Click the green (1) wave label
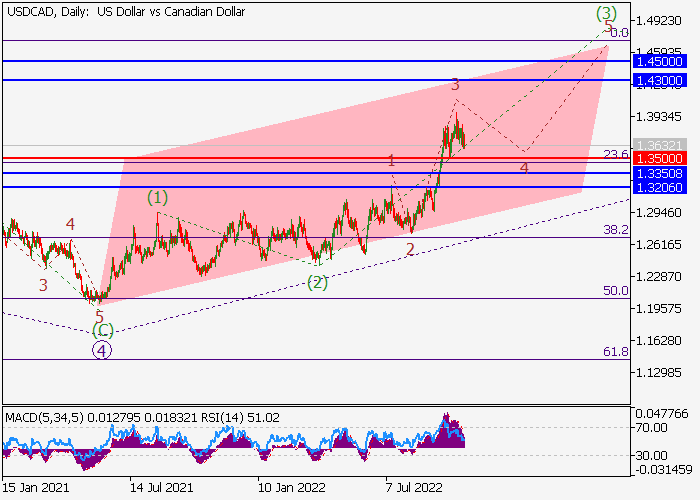This screenshot has height=500, width=700. point(158,197)
